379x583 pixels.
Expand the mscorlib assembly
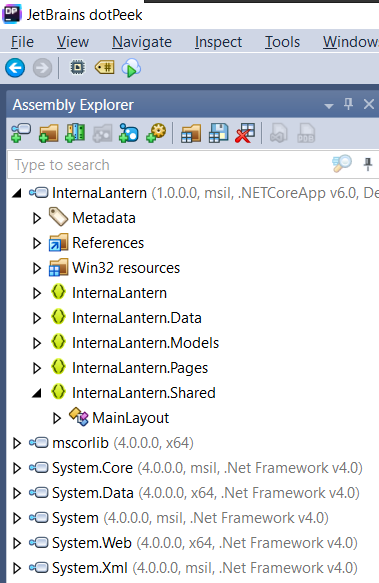17,443
